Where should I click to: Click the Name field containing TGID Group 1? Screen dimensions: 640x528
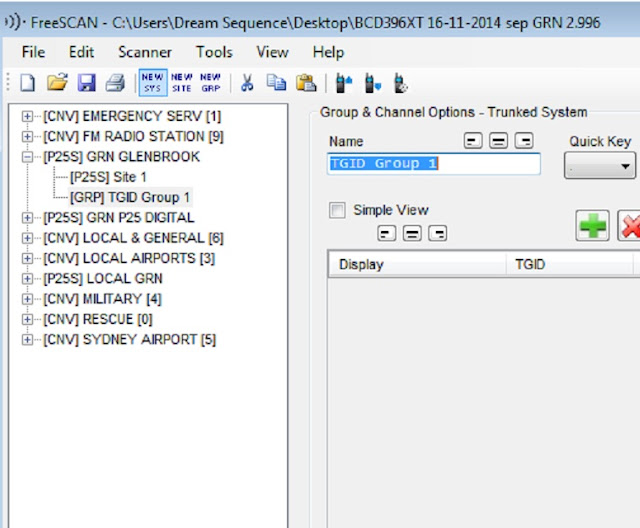[x=434, y=164]
